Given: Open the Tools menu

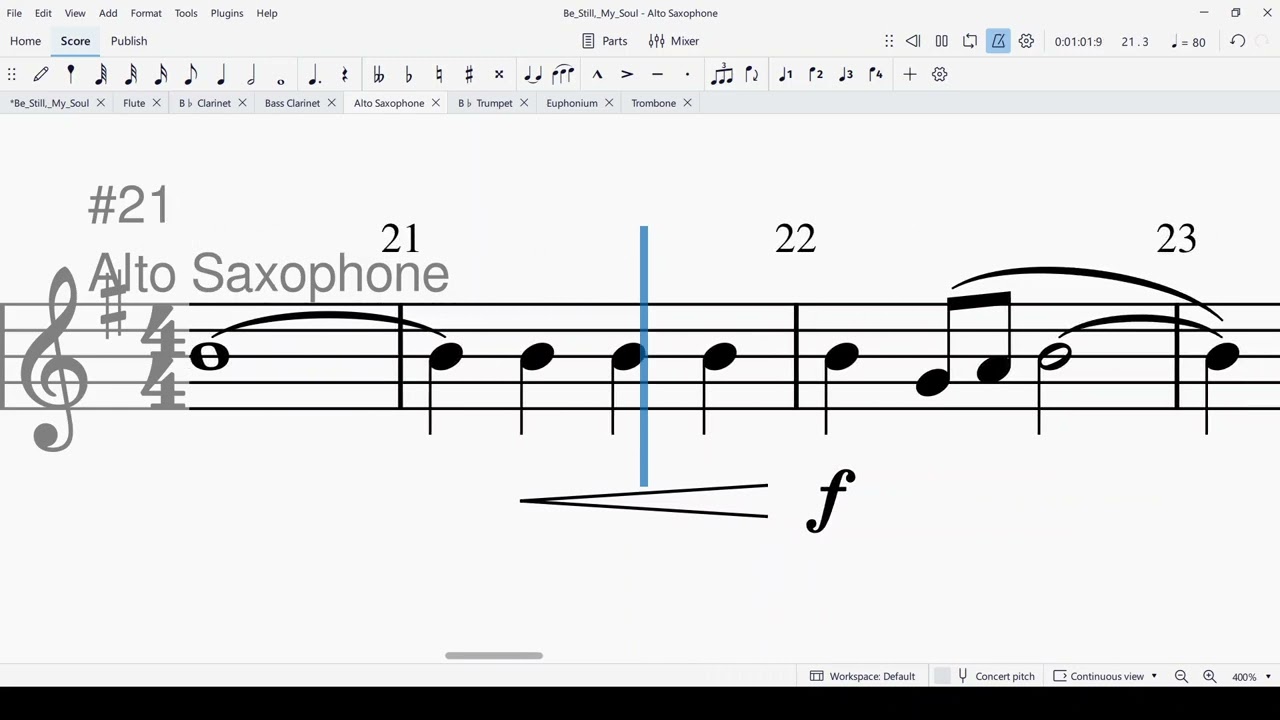Looking at the screenshot, I should click(x=186, y=13).
